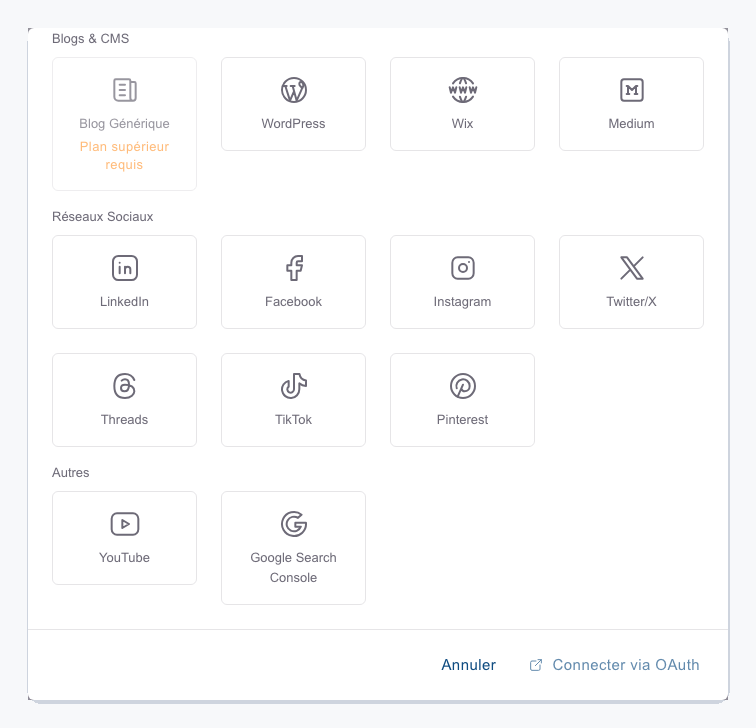The image size is (756, 728).
Task: Pick the YouTube play icon
Action: [125, 524]
